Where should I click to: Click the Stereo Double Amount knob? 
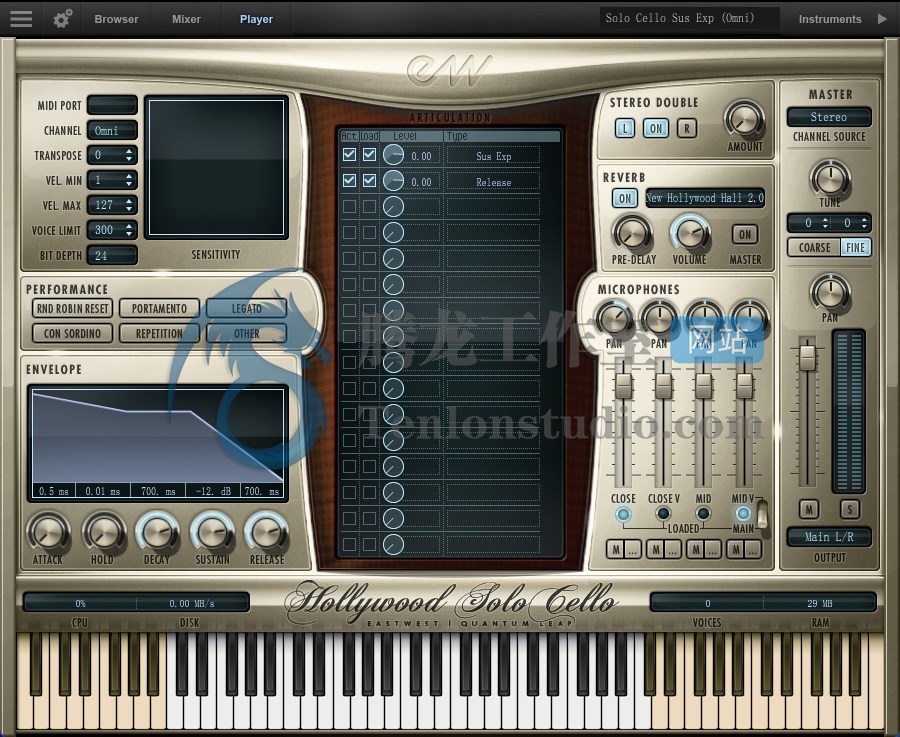pos(744,119)
